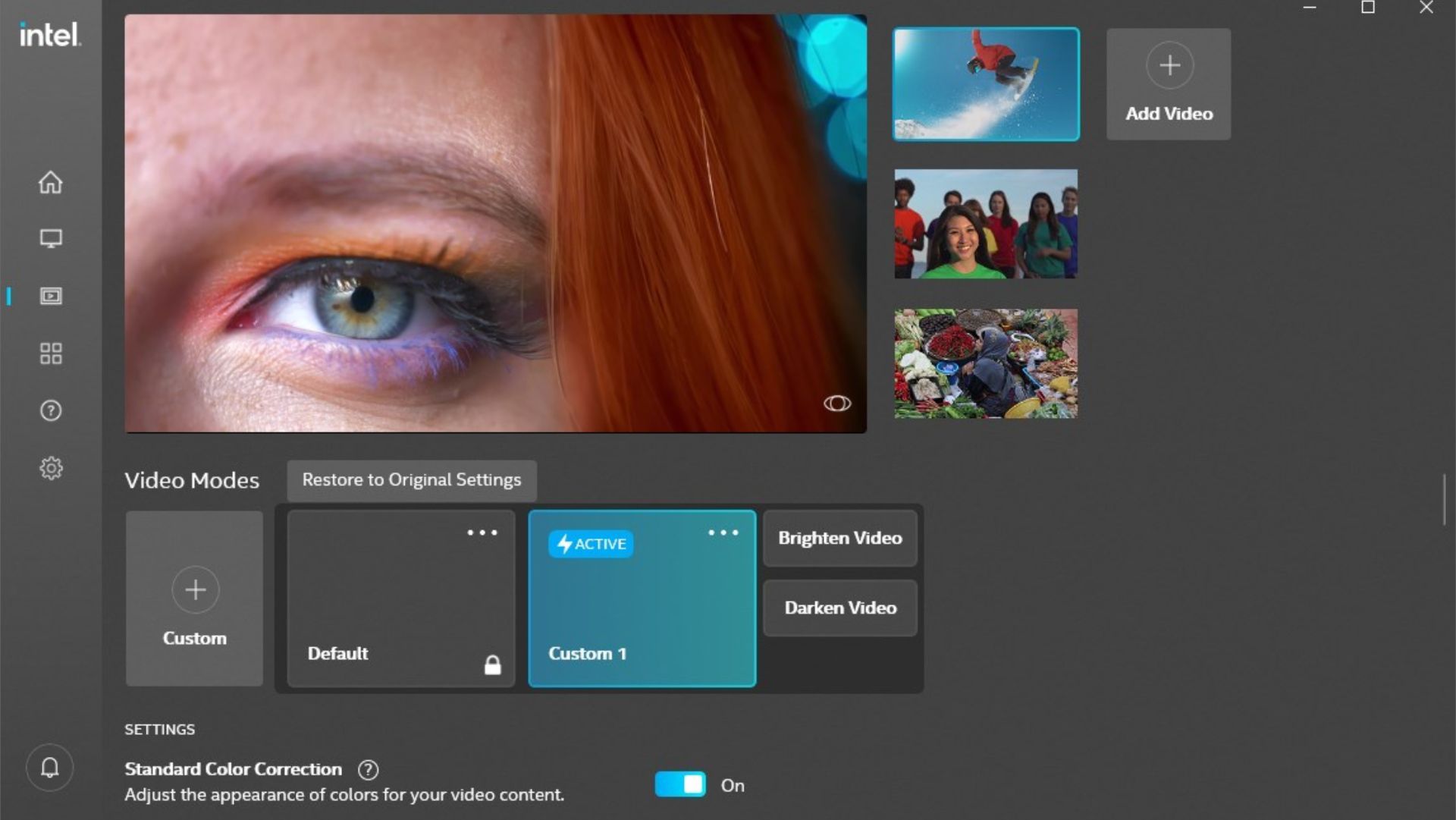The image size is (1456, 820).
Task: Click the Brighten Video button
Action: point(840,537)
